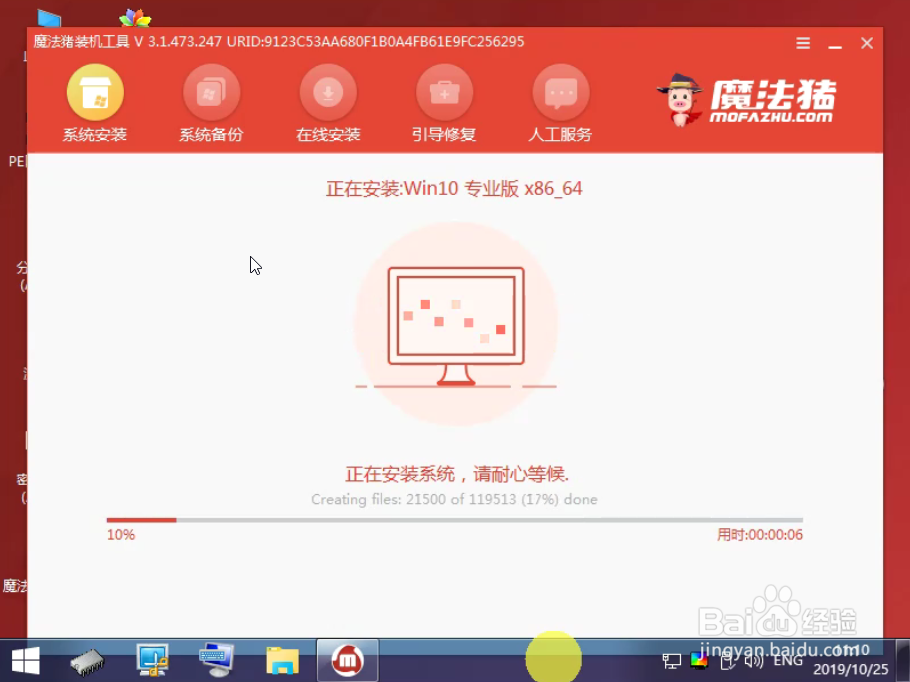Screen dimensions: 910x682
Task: Open the 系统备份 (System Backup) tool
Action: pyautogui.click(x=211, y=100)
